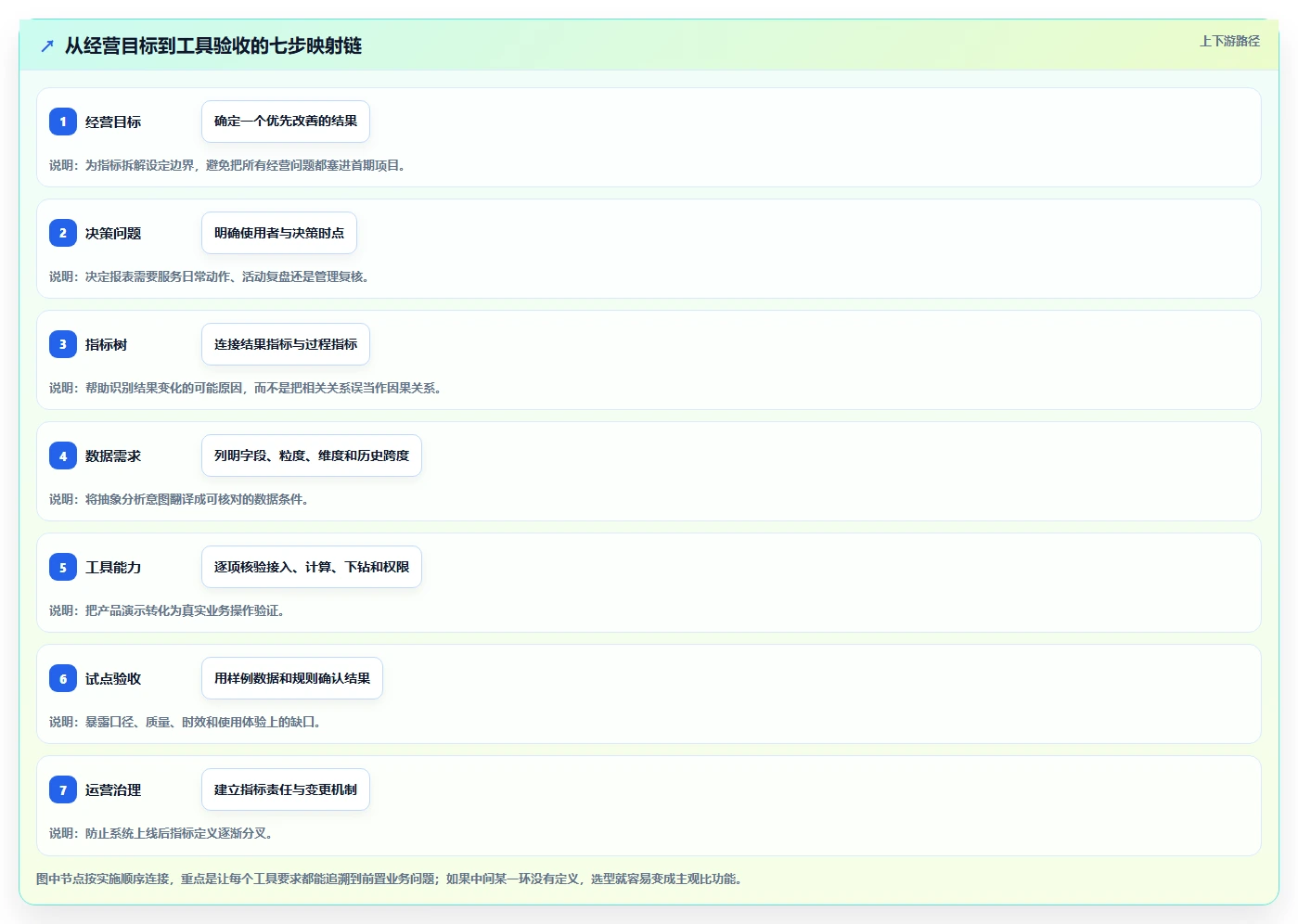
Task: Select the 决策问题 step label
Action: (x=113, y=233)
